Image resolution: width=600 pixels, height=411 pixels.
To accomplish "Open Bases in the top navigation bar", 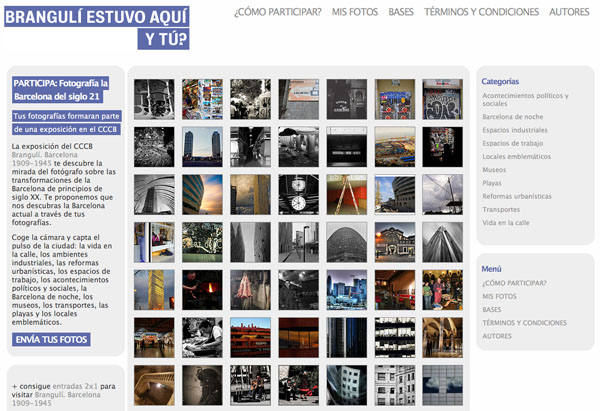I will pos(400,12).
